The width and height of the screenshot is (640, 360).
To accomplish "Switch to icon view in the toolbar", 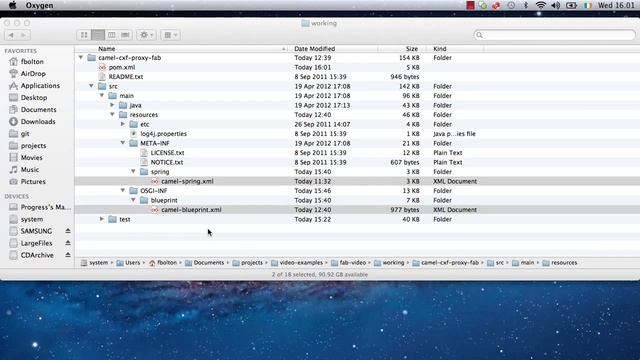I will [x=84, y=35].
